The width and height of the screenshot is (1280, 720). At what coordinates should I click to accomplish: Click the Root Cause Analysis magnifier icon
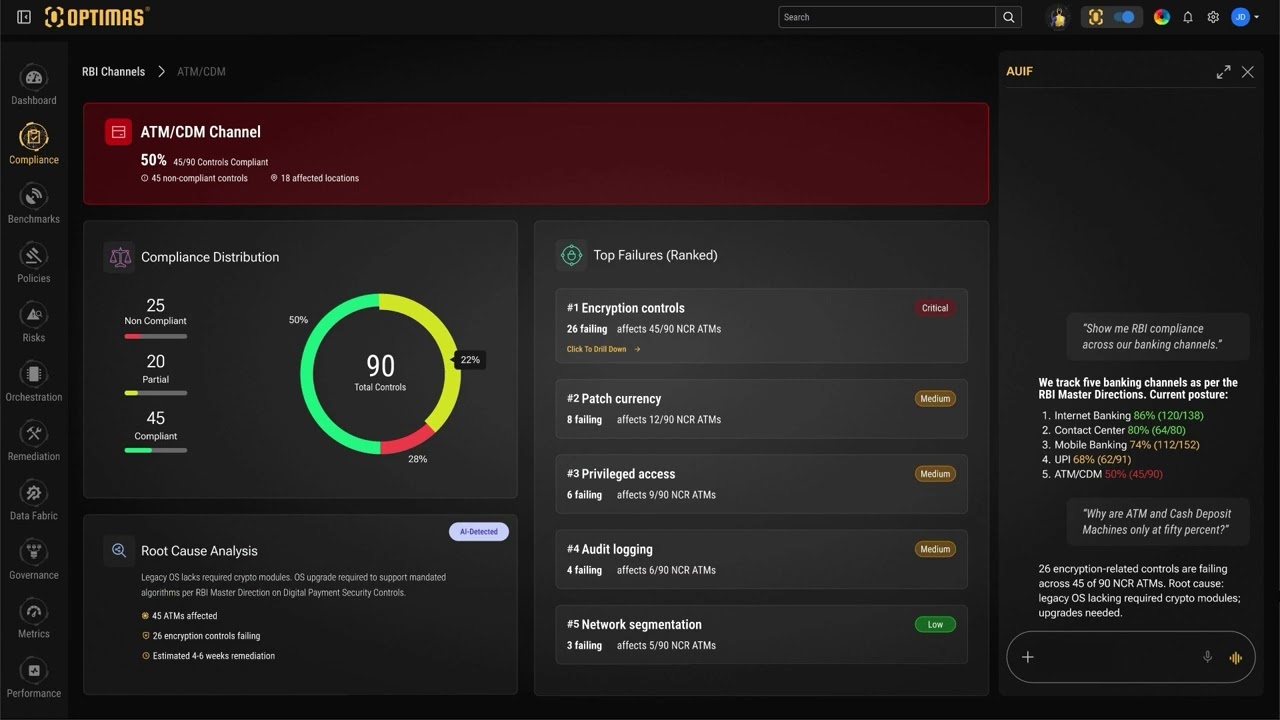coord(119,550)
